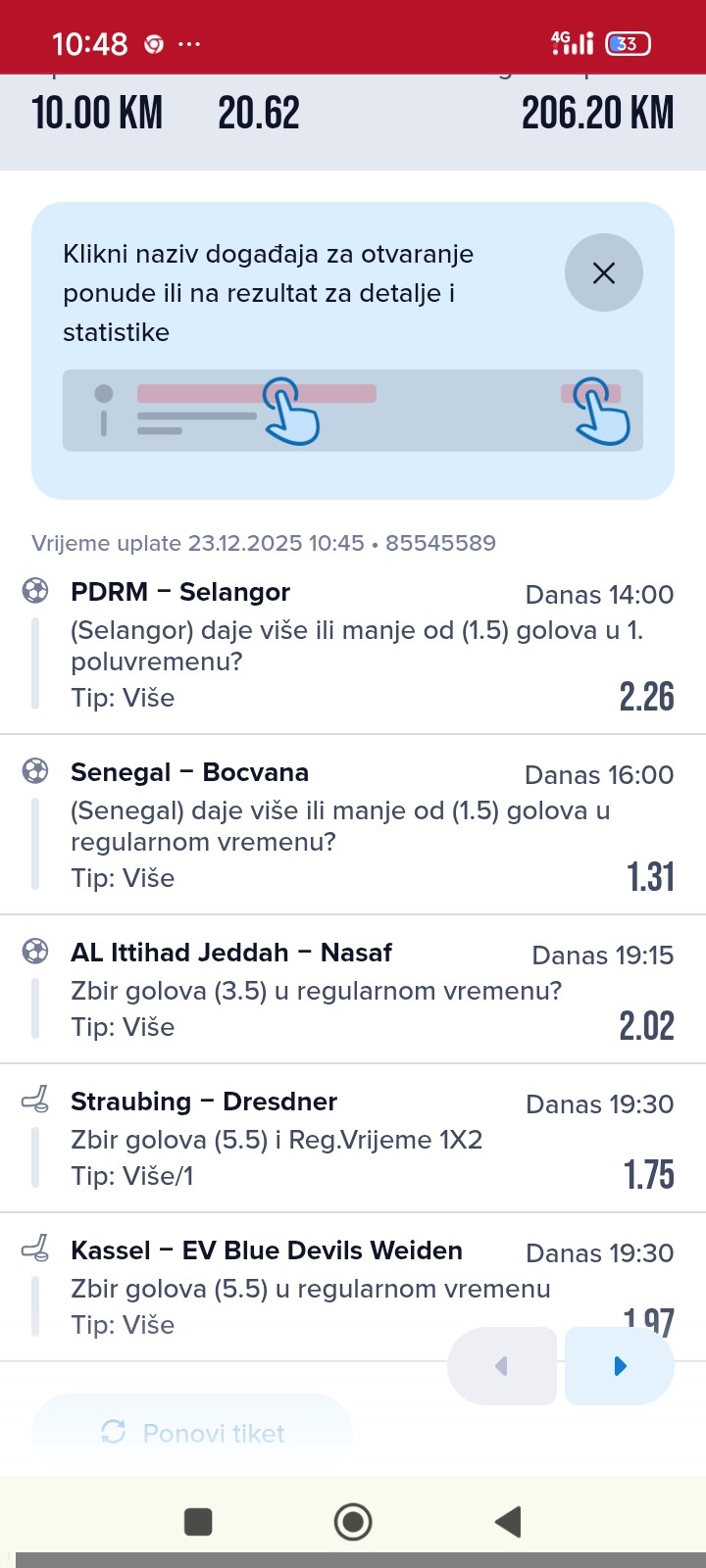Go to previous page with left arrow
The height and width of the screenshot is (1568, 706).
[502, 1366]
